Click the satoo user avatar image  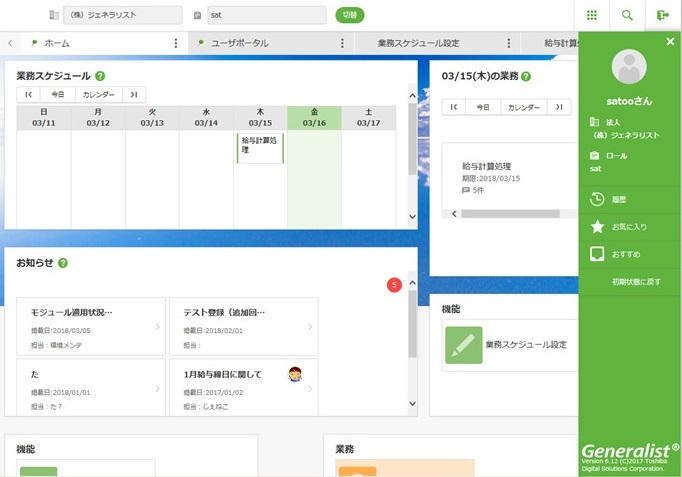point(629,69)
